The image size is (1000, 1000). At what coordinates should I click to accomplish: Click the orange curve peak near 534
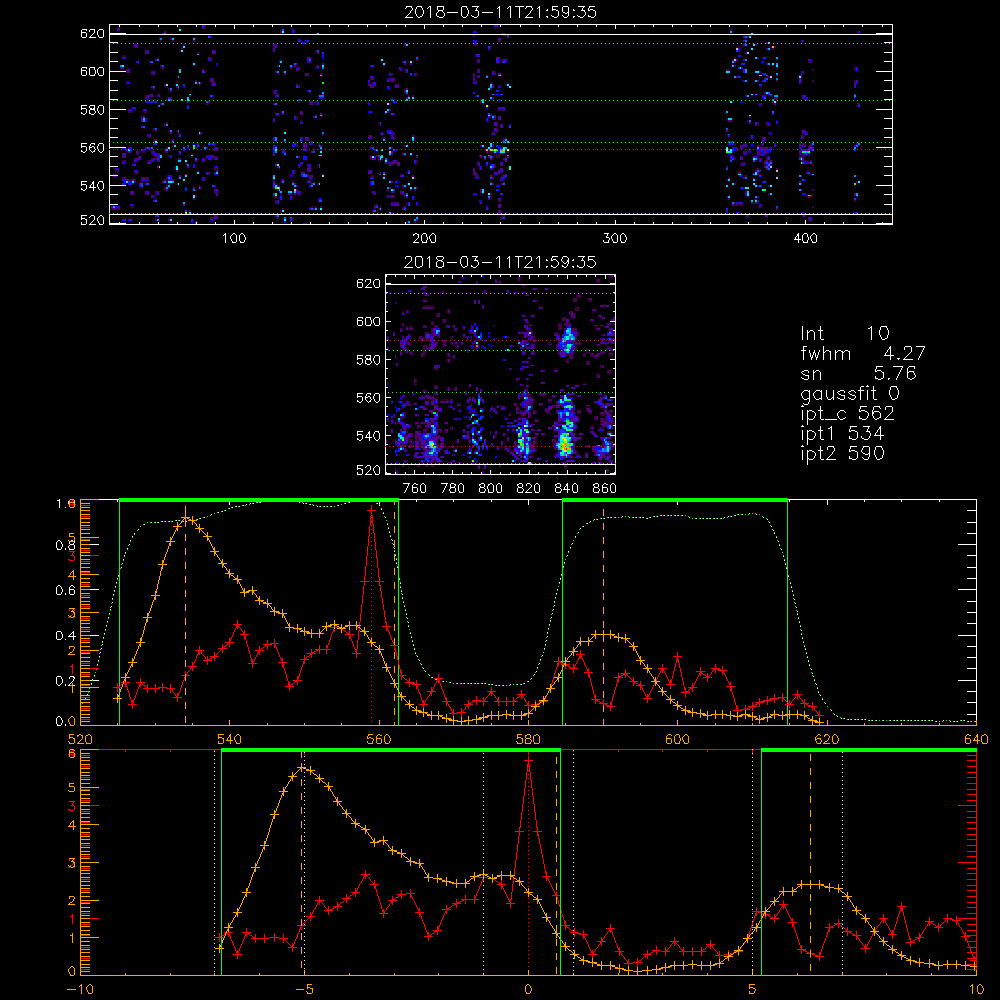[x=186, y=519]
